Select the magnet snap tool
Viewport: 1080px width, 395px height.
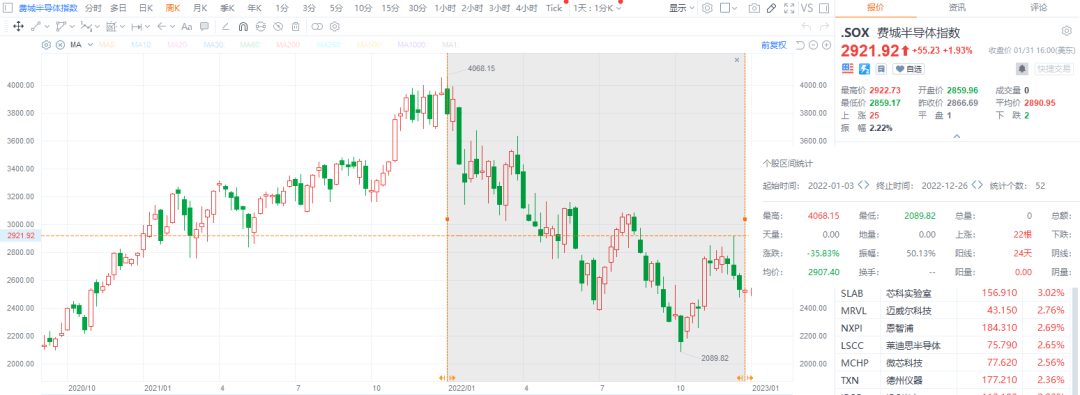(243, 27)
